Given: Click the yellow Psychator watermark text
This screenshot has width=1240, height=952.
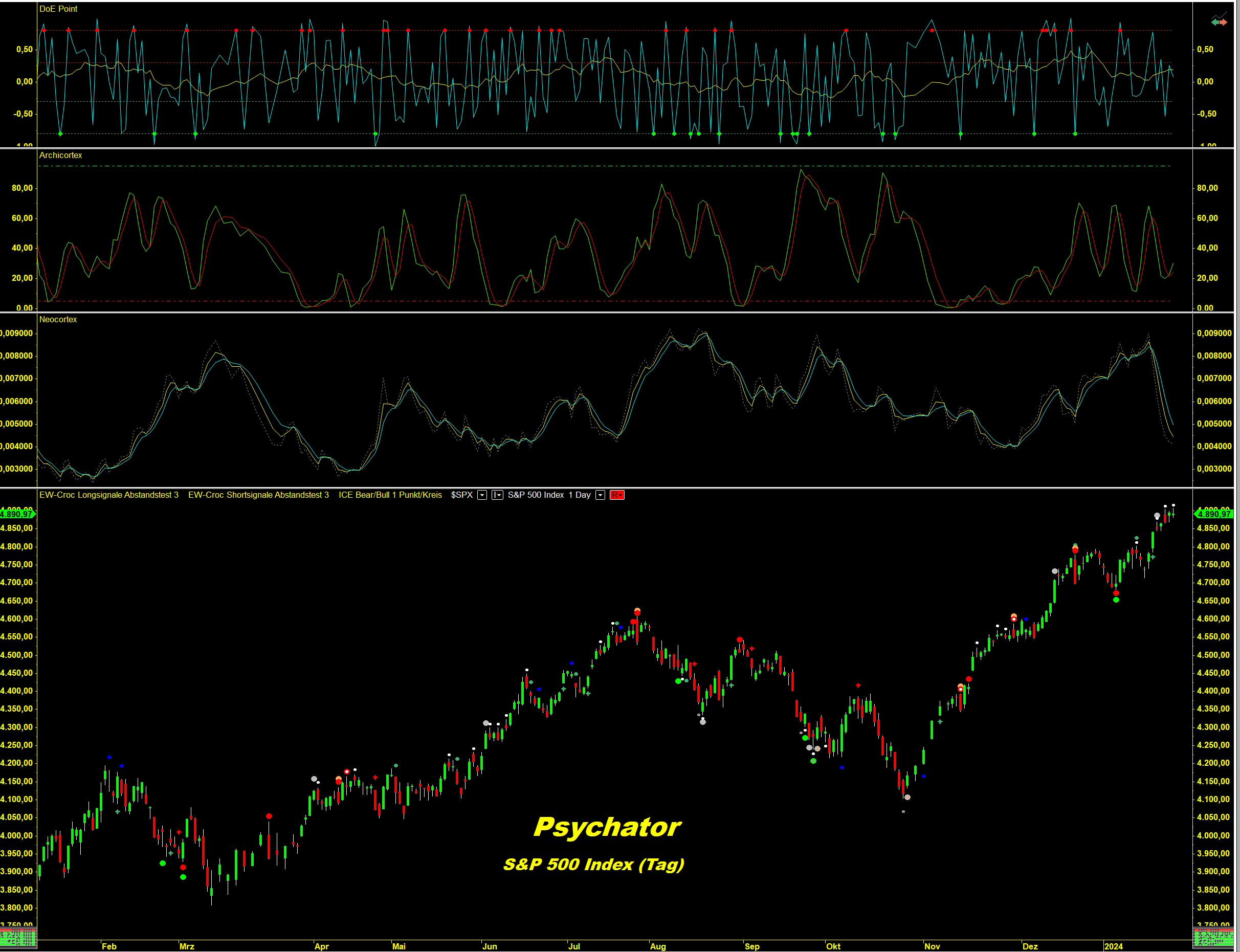Looking at the screenshot, I should tap(607, 827).
